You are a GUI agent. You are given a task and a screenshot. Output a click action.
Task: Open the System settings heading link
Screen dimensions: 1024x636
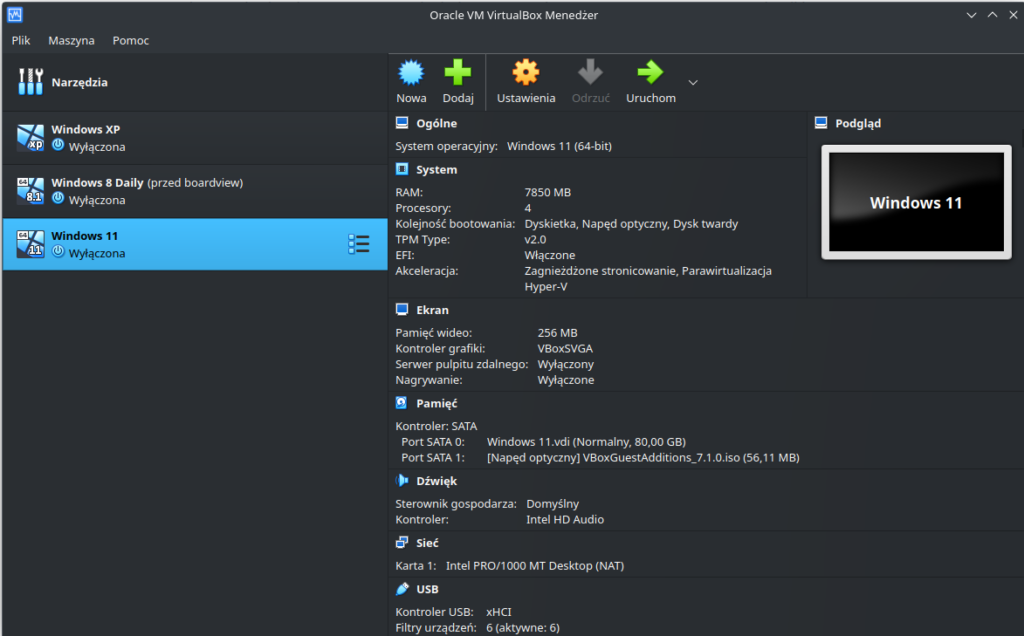437,170
